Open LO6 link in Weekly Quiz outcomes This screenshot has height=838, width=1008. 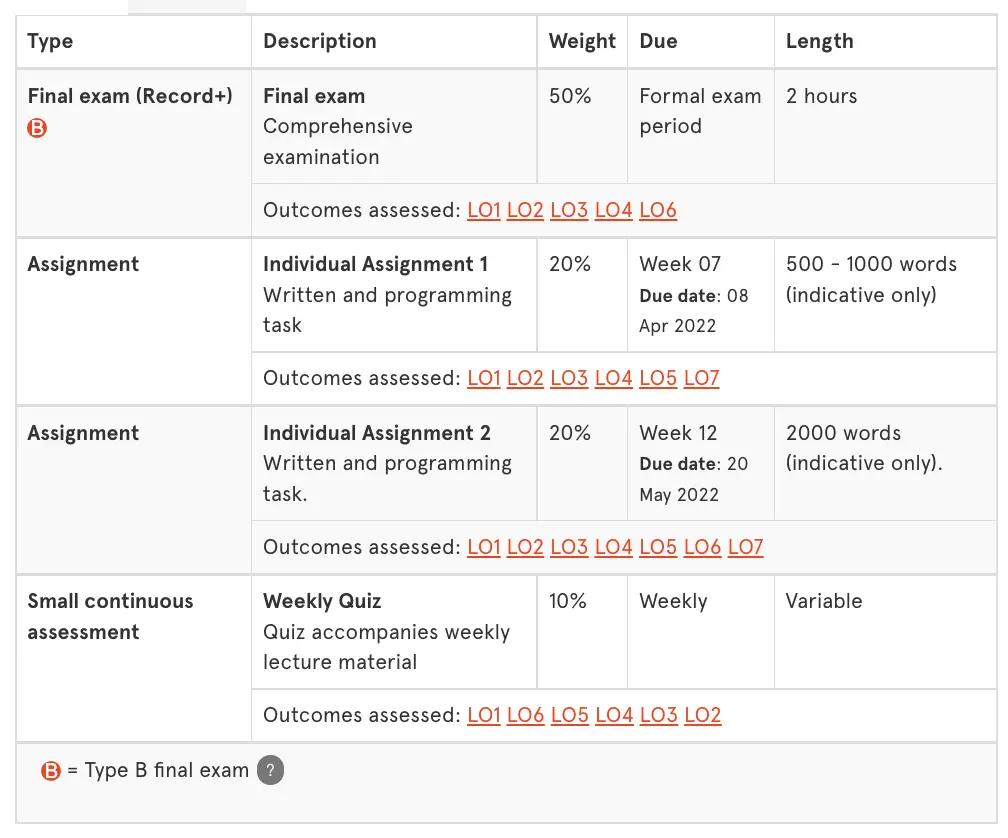[x=525, y=715]
